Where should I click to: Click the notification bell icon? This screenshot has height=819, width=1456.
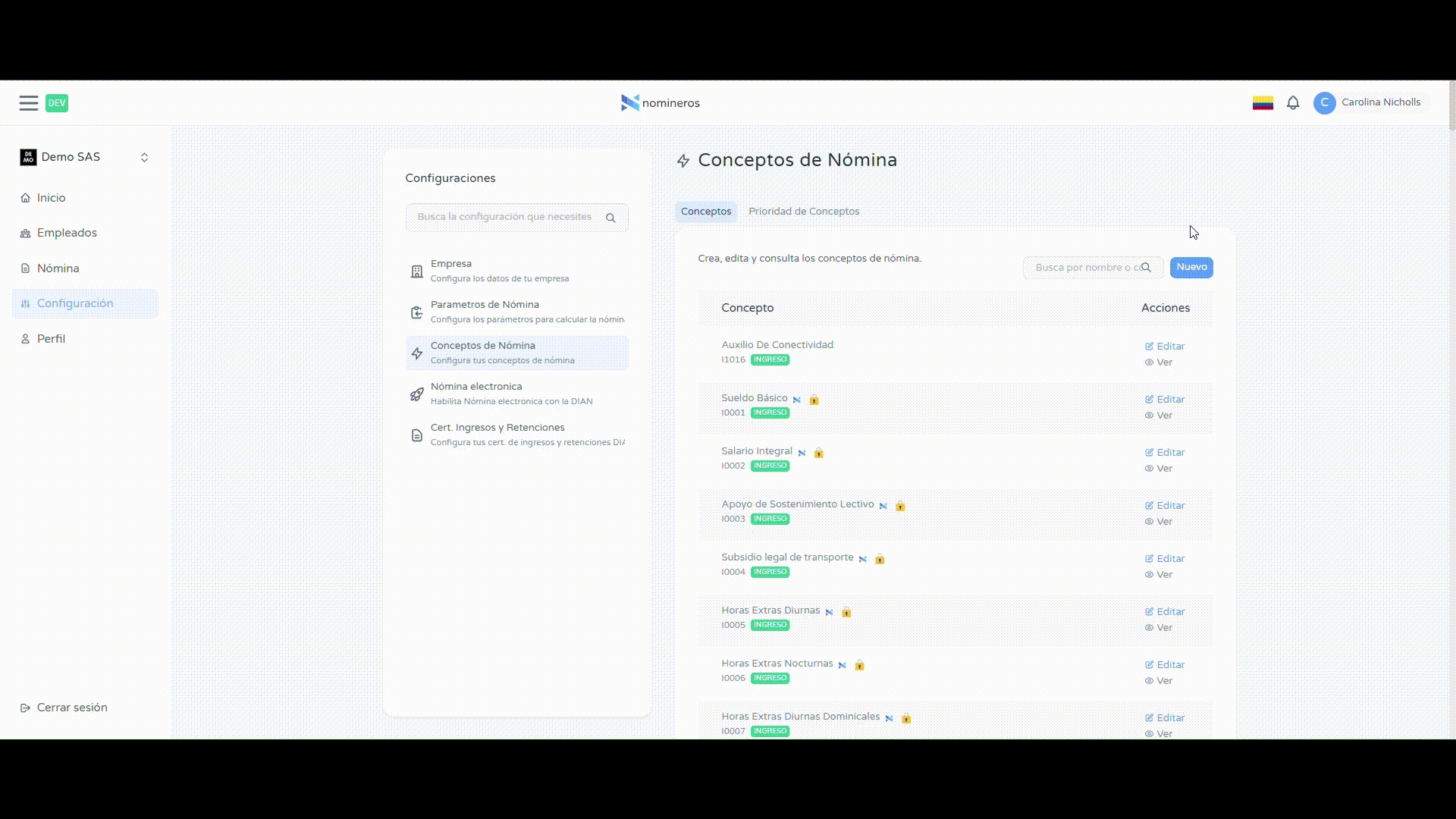point(1293,102)
